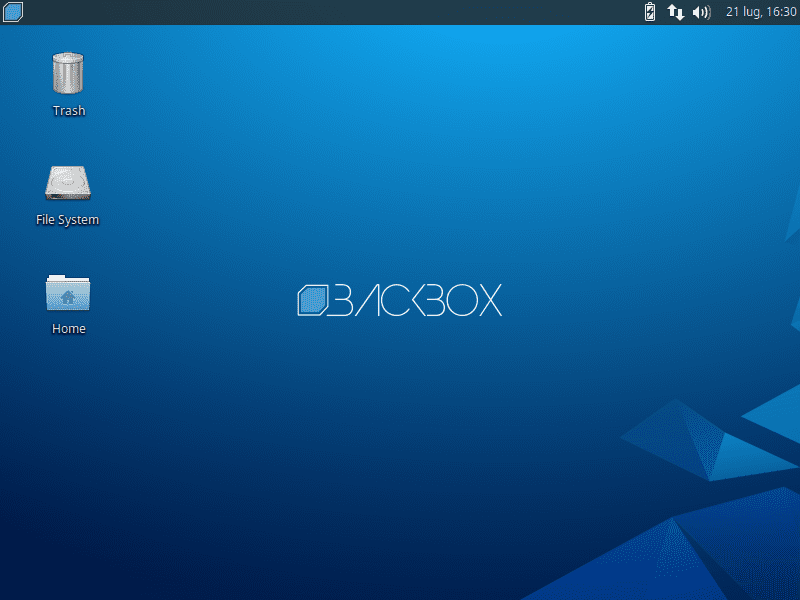Screen dimensions: 800x600
Task: Click the volume speaker icon
Action: click(x=702, y=12)
